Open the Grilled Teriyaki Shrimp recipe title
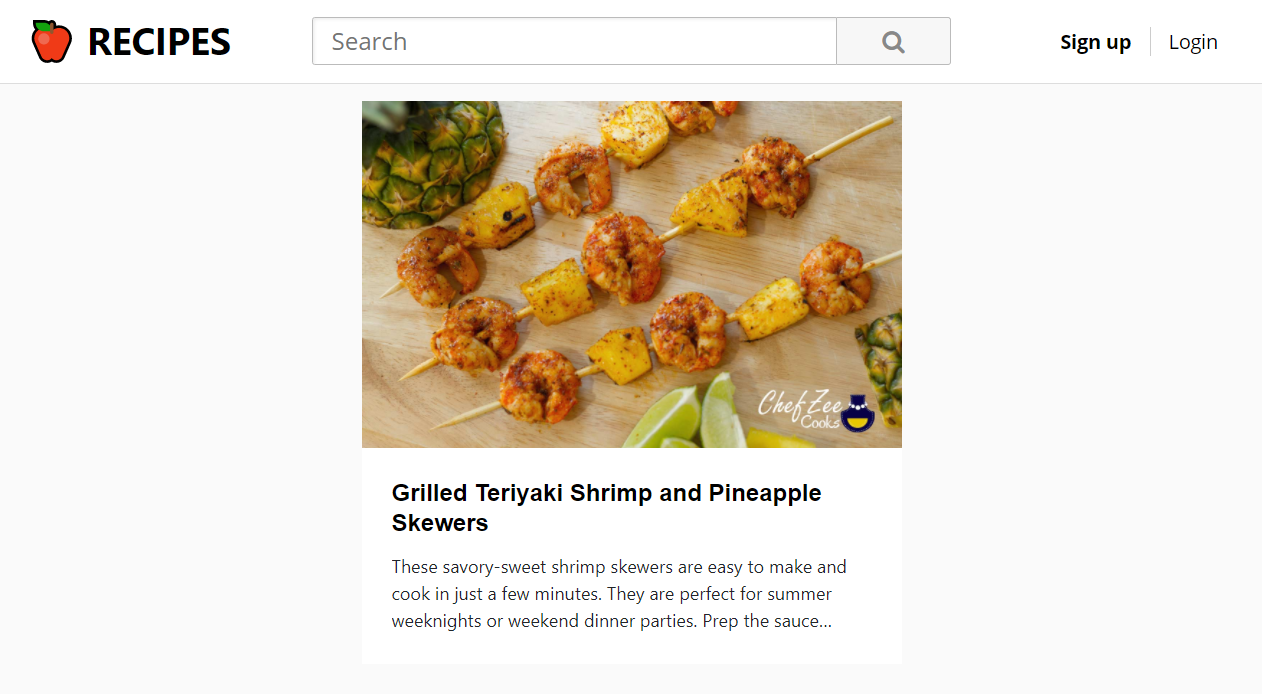This screenshot has height=694, width=1262. pos(607,508)
